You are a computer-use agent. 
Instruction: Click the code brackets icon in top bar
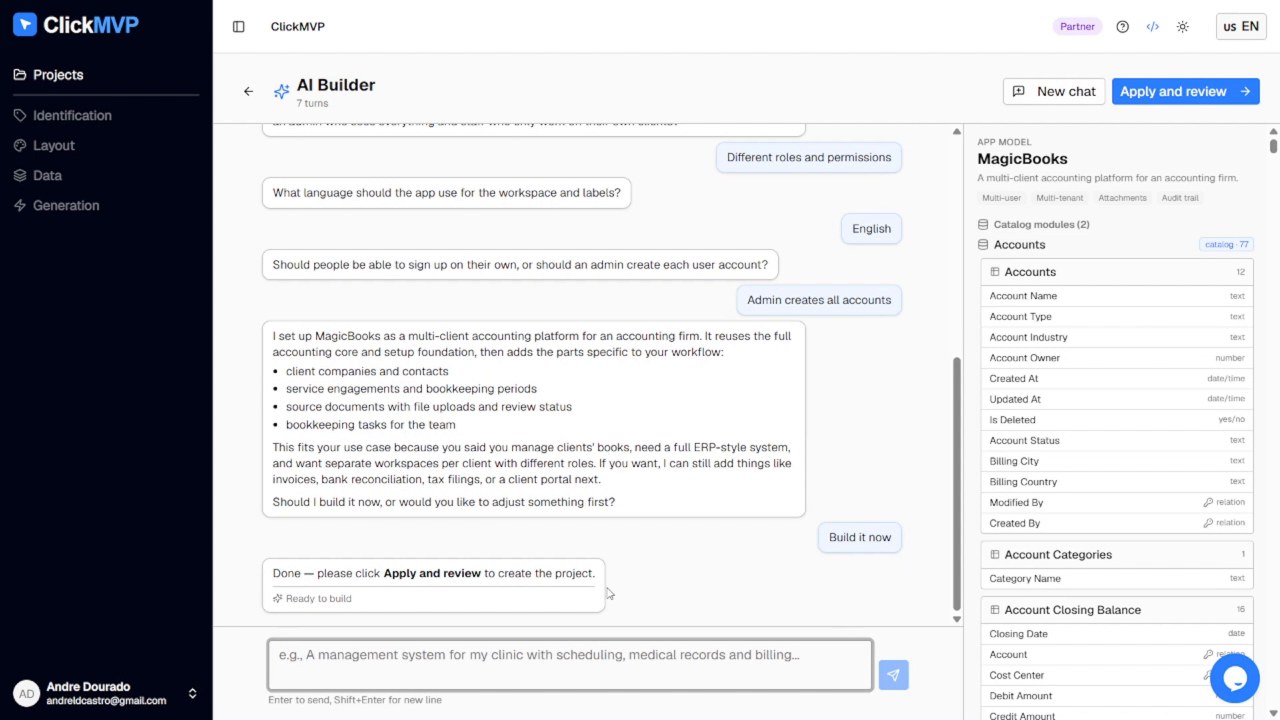click(1152, 27)
